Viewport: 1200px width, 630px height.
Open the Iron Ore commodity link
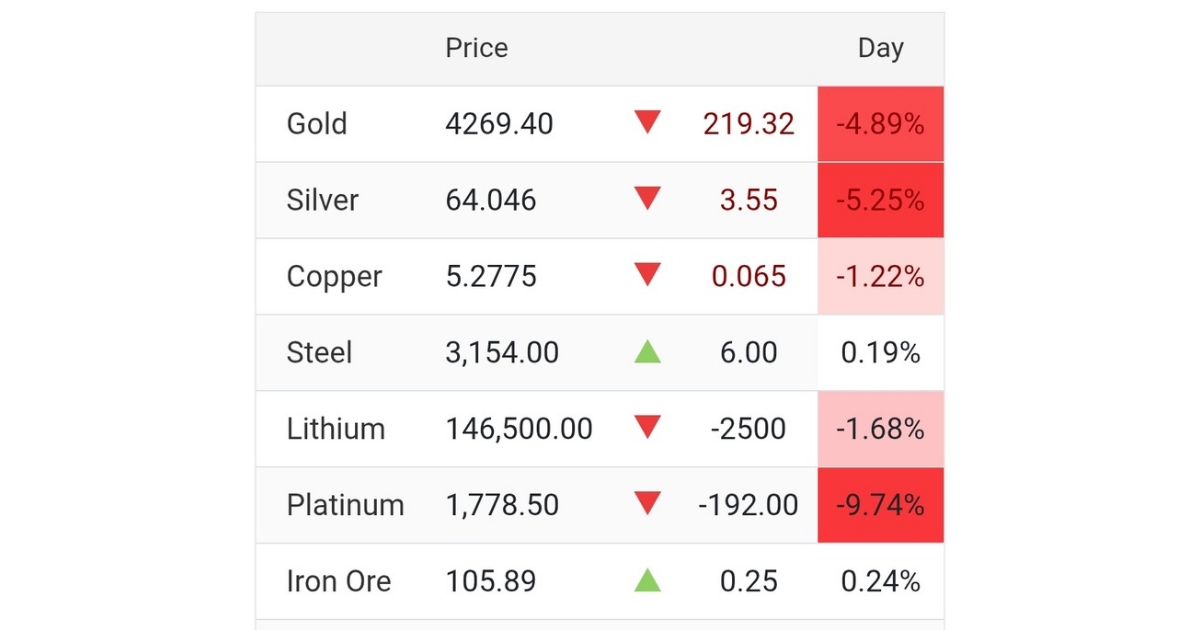338,581
